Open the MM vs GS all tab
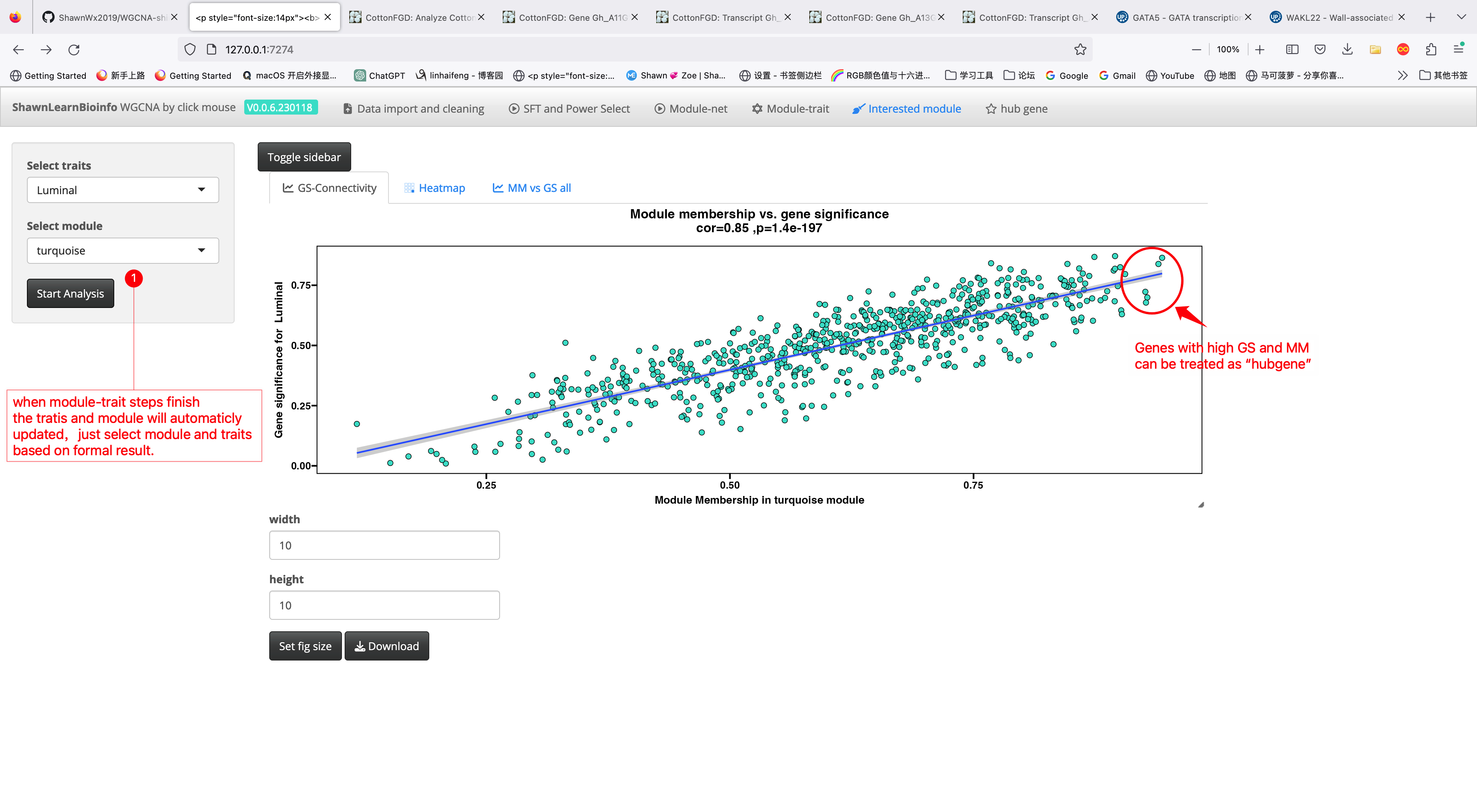1477x812 pixels. pyautogui.click(x=532, y=188)
